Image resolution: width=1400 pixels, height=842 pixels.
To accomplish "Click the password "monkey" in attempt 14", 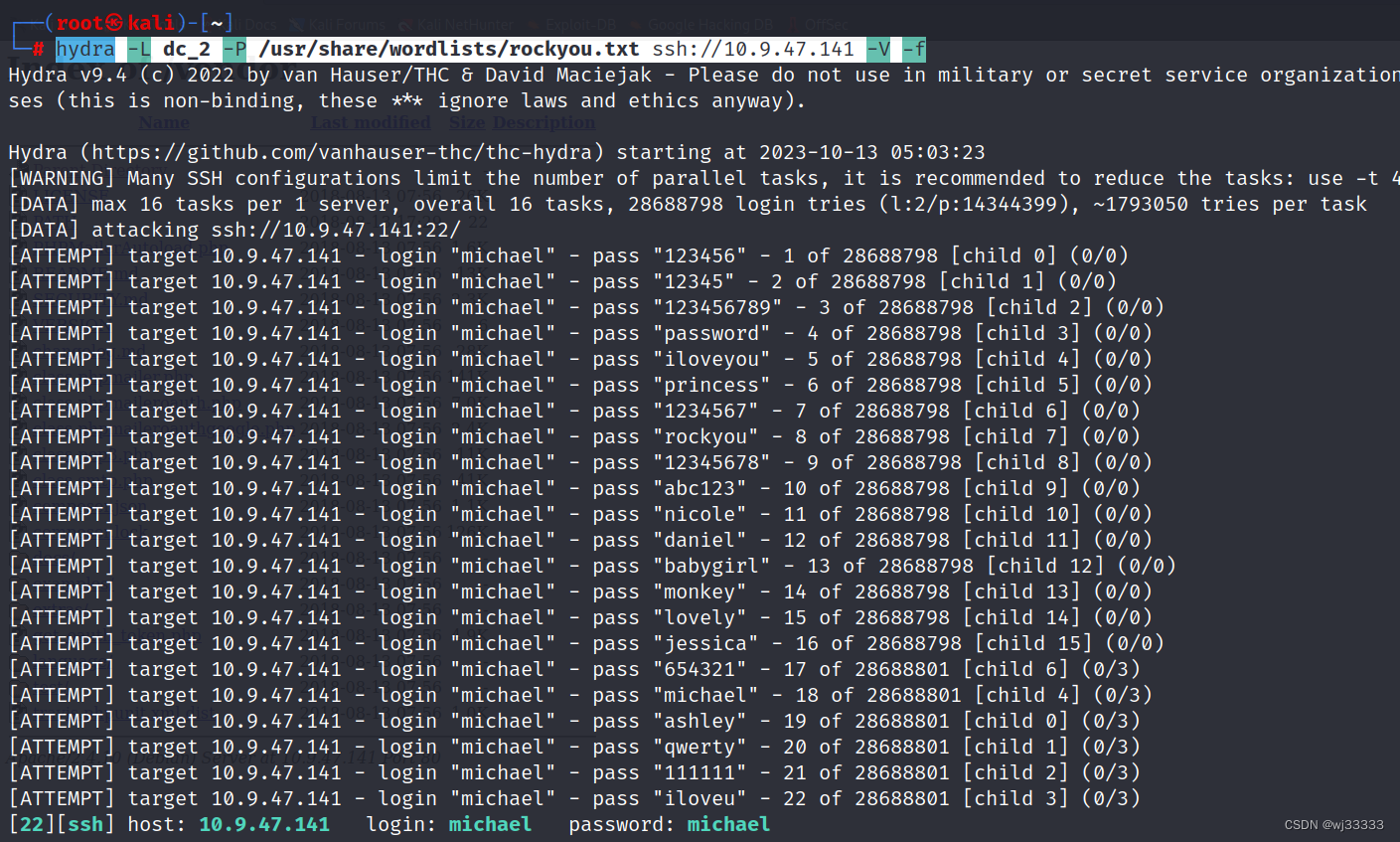I will pos(700,591).
